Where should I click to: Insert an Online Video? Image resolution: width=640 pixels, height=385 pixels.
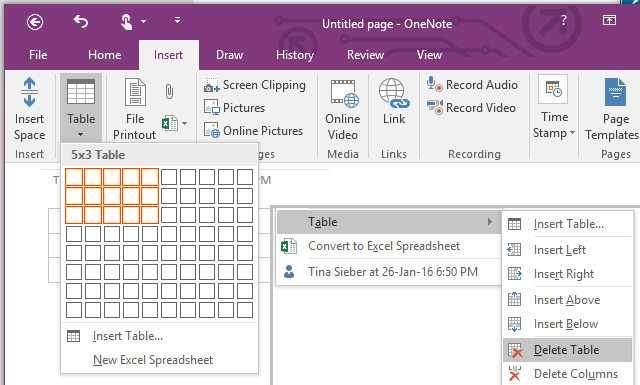point(343,109)
